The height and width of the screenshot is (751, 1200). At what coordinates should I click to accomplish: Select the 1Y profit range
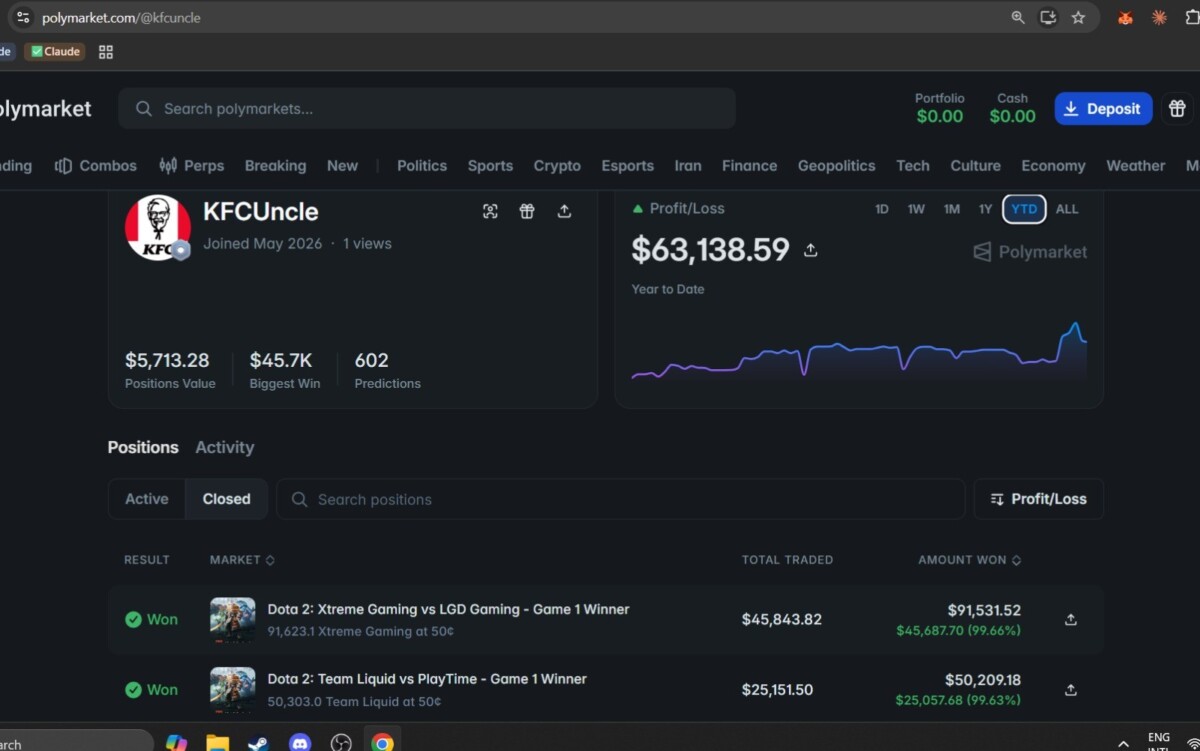(985, 209)
